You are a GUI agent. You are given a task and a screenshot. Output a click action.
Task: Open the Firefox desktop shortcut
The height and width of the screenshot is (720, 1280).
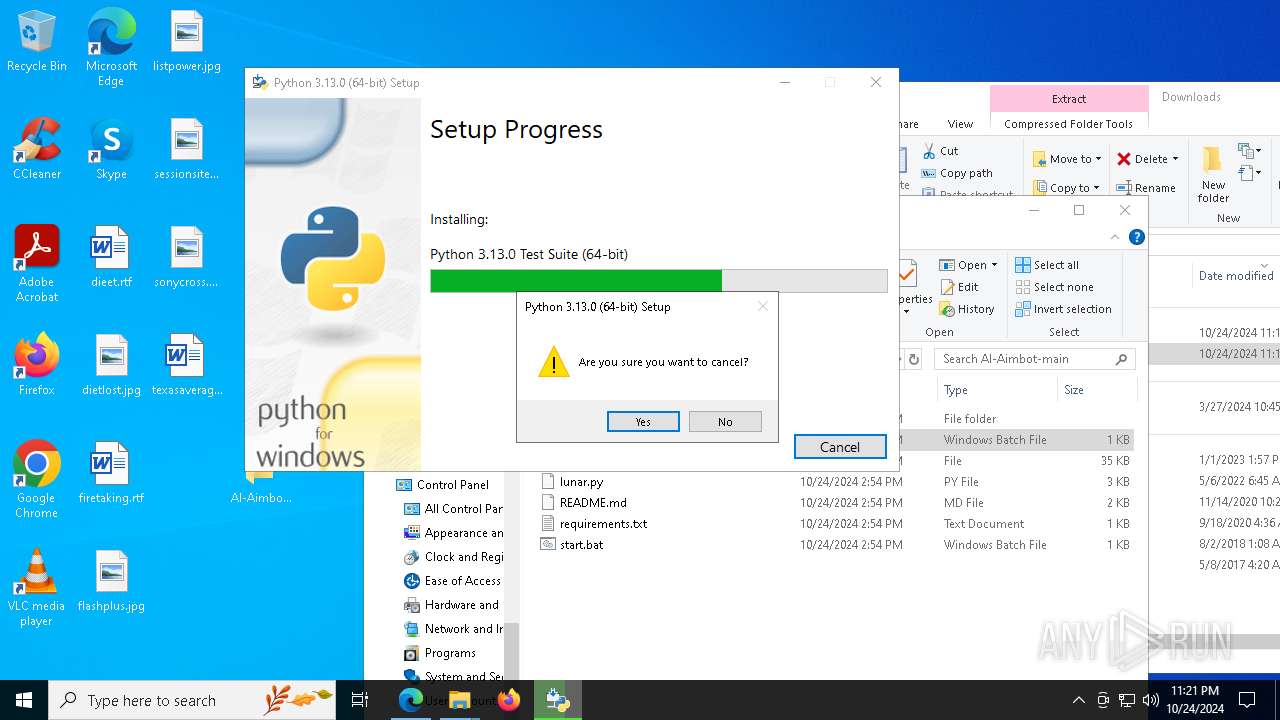37,366
